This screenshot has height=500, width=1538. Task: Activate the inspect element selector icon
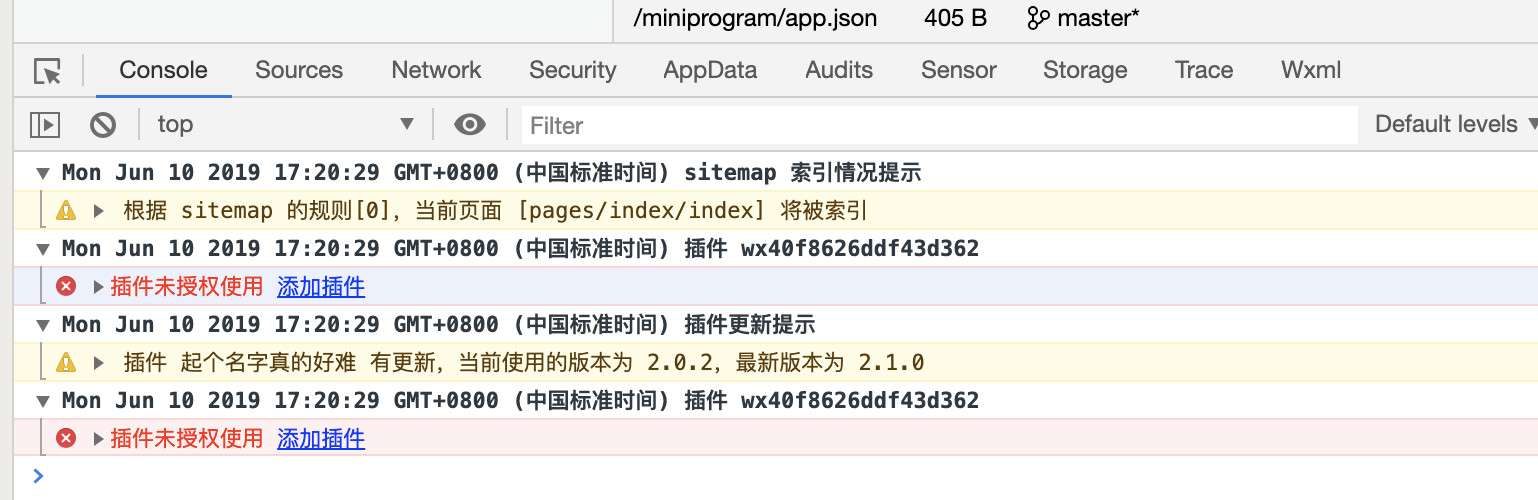[47, 71]
